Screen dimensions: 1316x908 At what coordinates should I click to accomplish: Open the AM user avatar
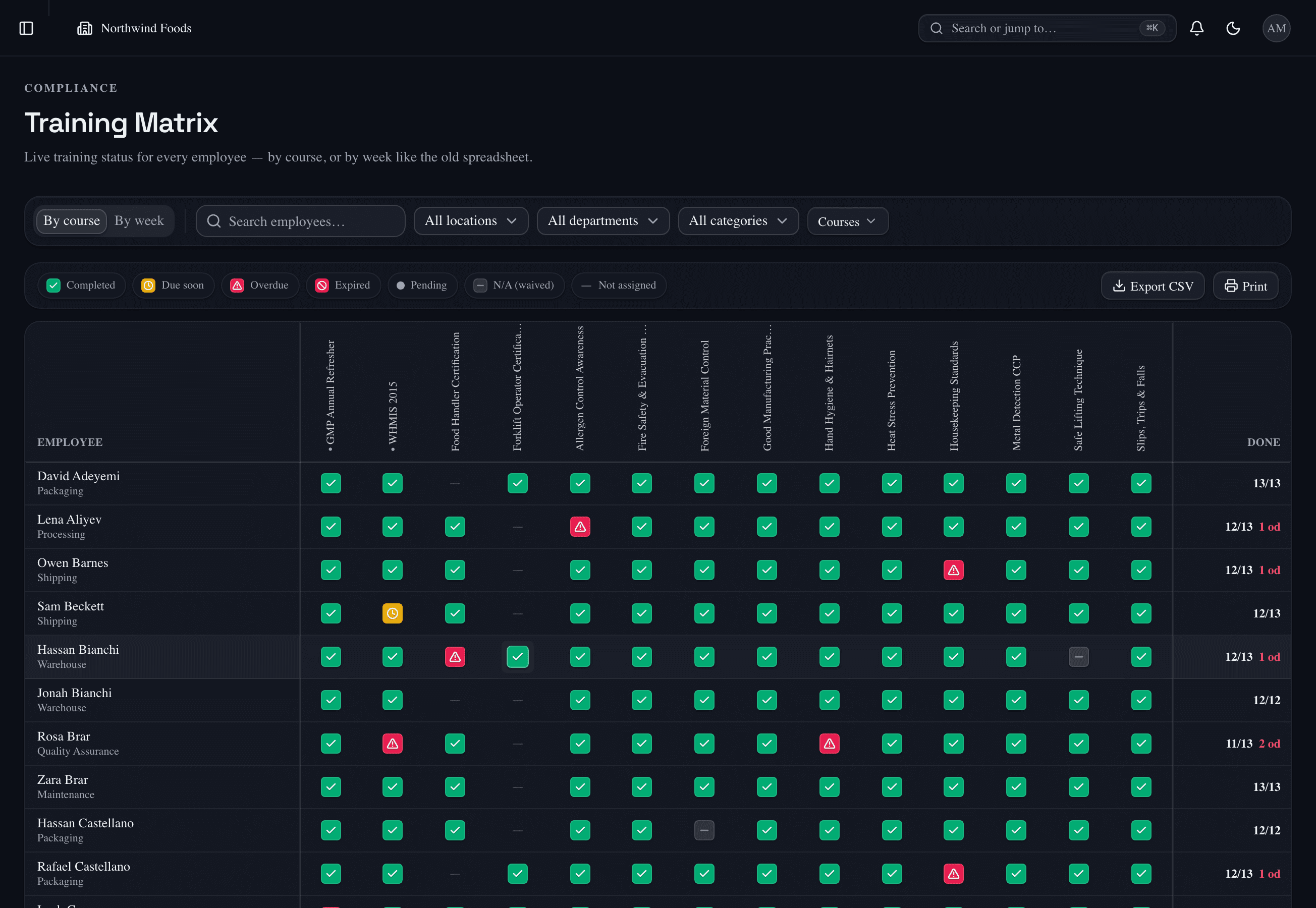1276,28
